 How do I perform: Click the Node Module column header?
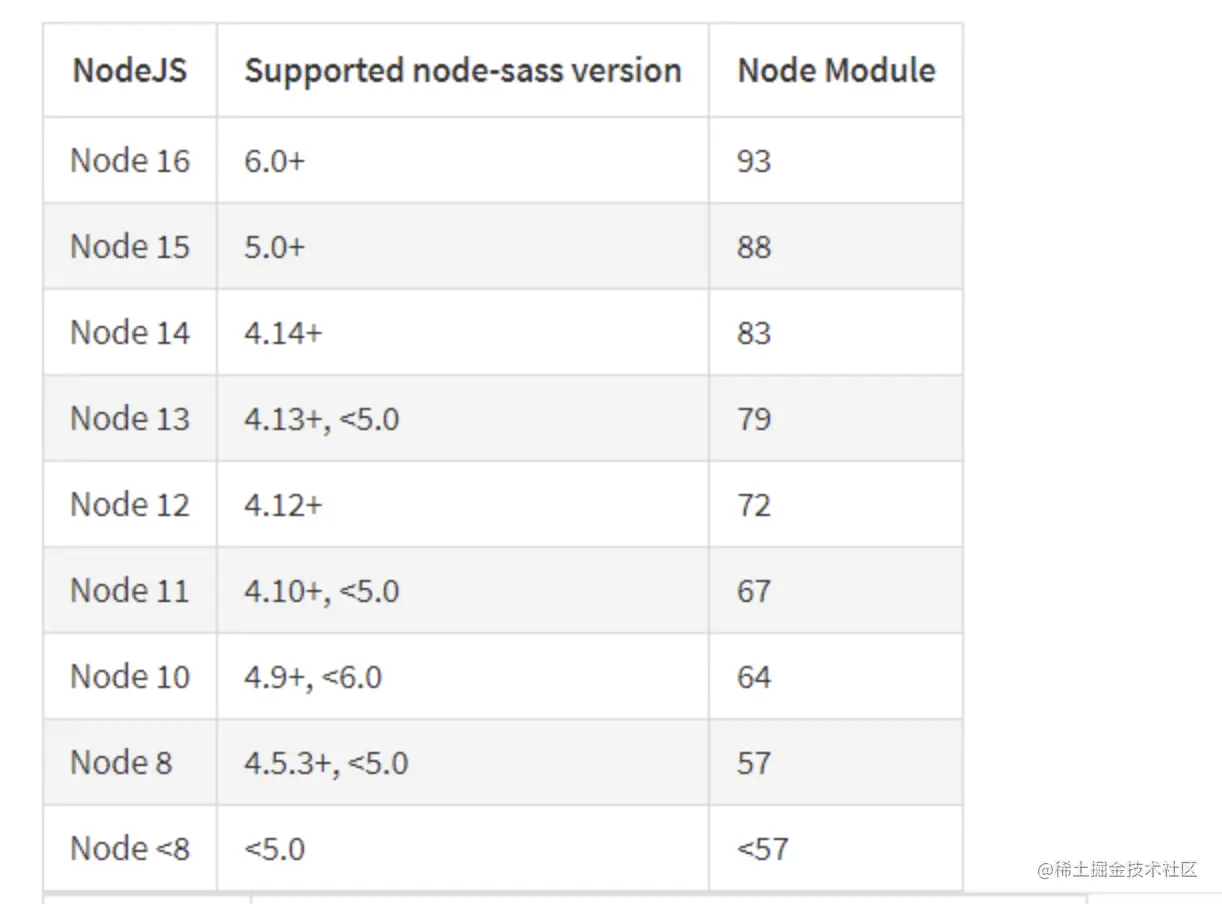(836, 71)
